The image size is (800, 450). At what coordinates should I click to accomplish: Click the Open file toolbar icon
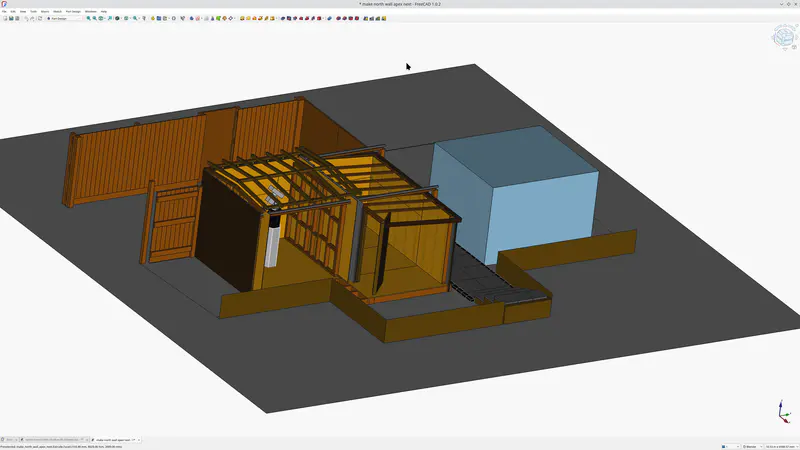pyautogui.click(x=11, y=18)
